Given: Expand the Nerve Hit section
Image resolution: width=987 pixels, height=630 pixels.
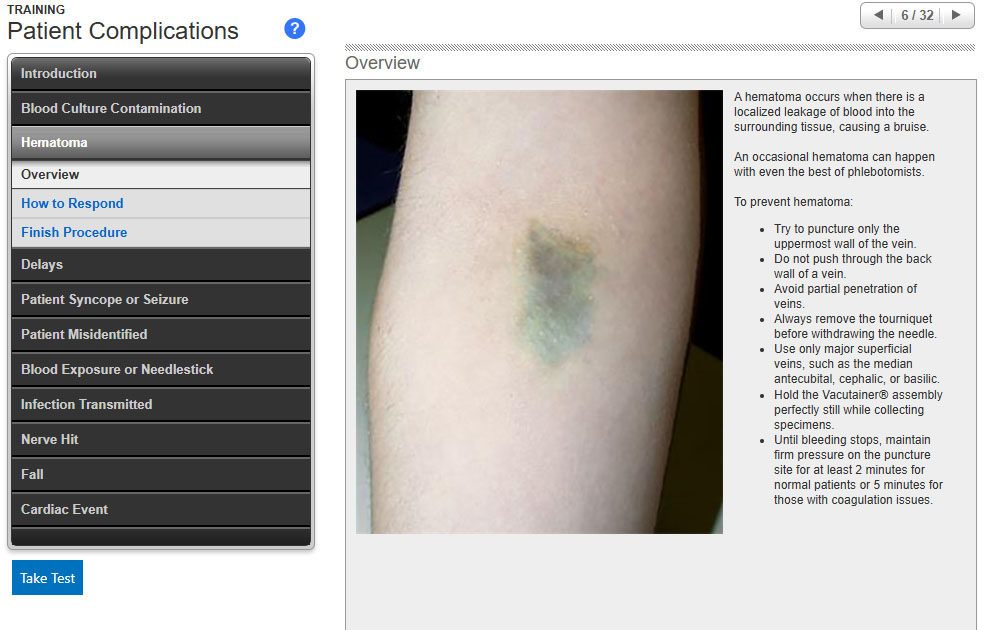Looking at the screenshot, I should (161, 440).
